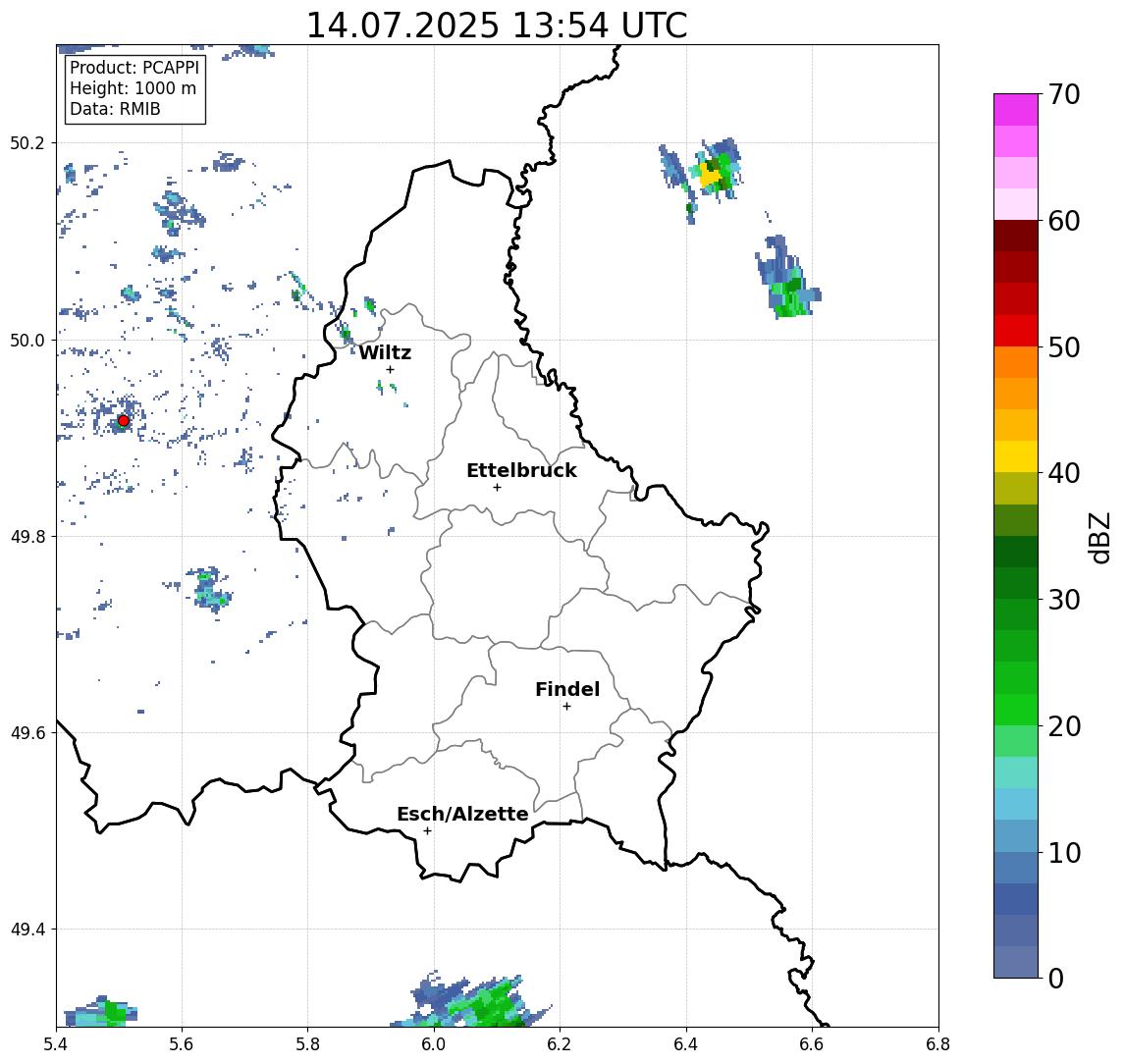Image resolution: width=1124 pixels, height=1064 pixels.
Task: Click the plus marker under Ettelbruck
Action: click(497, 488)
